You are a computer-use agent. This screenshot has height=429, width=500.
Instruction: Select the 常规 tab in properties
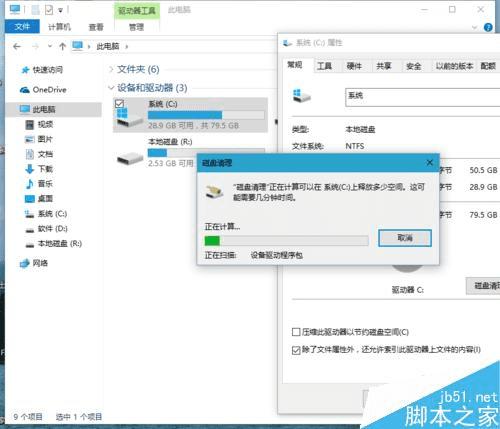295,65
